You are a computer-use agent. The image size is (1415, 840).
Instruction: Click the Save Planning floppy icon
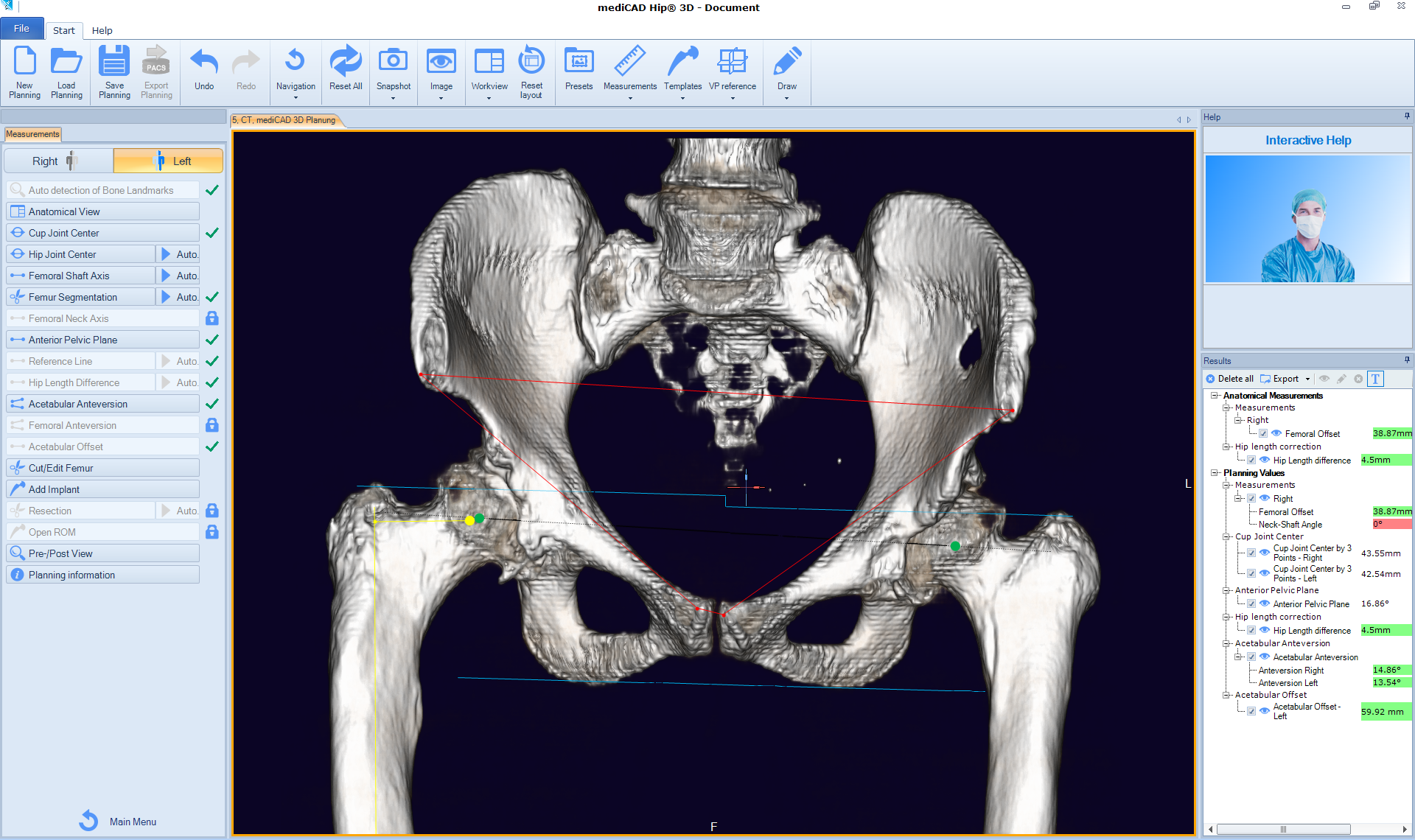(114, 62)
